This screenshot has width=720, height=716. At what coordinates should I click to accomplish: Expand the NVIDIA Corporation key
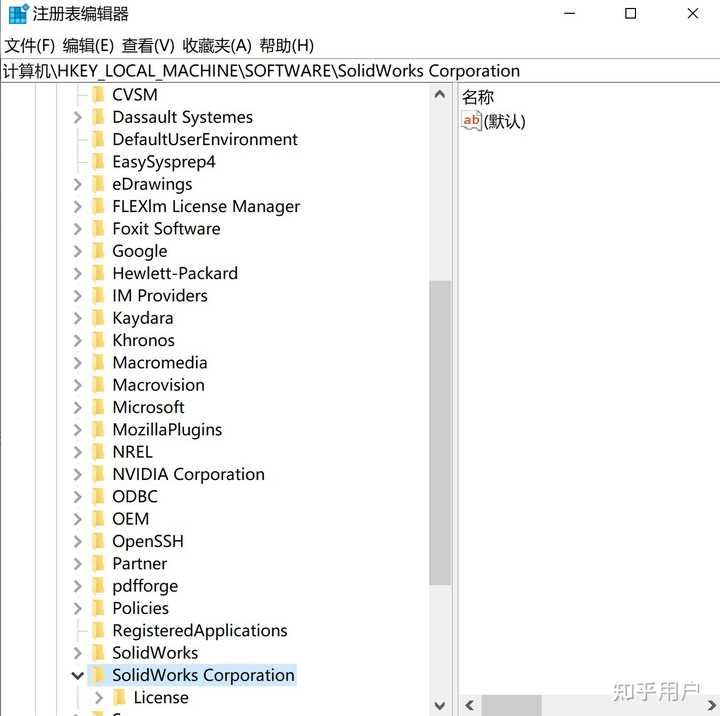78,474
